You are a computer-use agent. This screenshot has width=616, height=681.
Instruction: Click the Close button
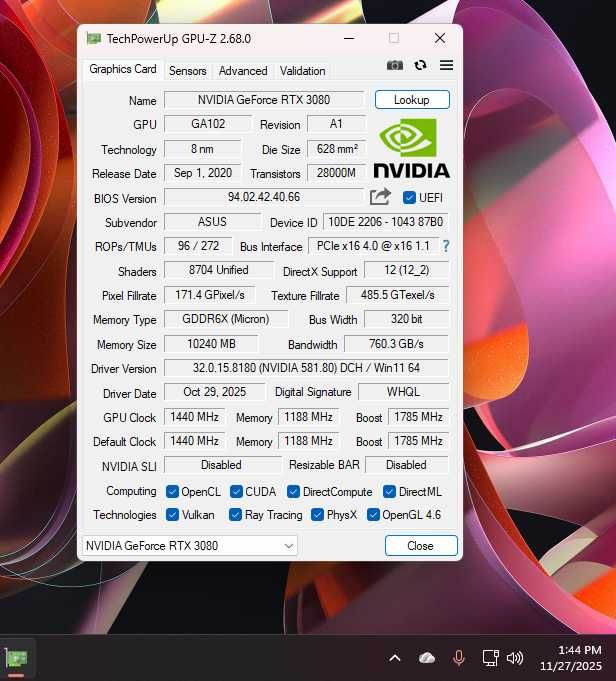pos(421,545)
